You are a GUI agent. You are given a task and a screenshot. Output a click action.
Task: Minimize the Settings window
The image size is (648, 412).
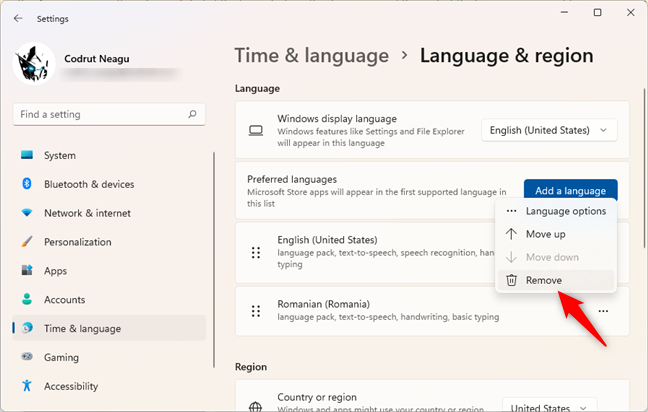pyautogui.click(x=564, y=12)
